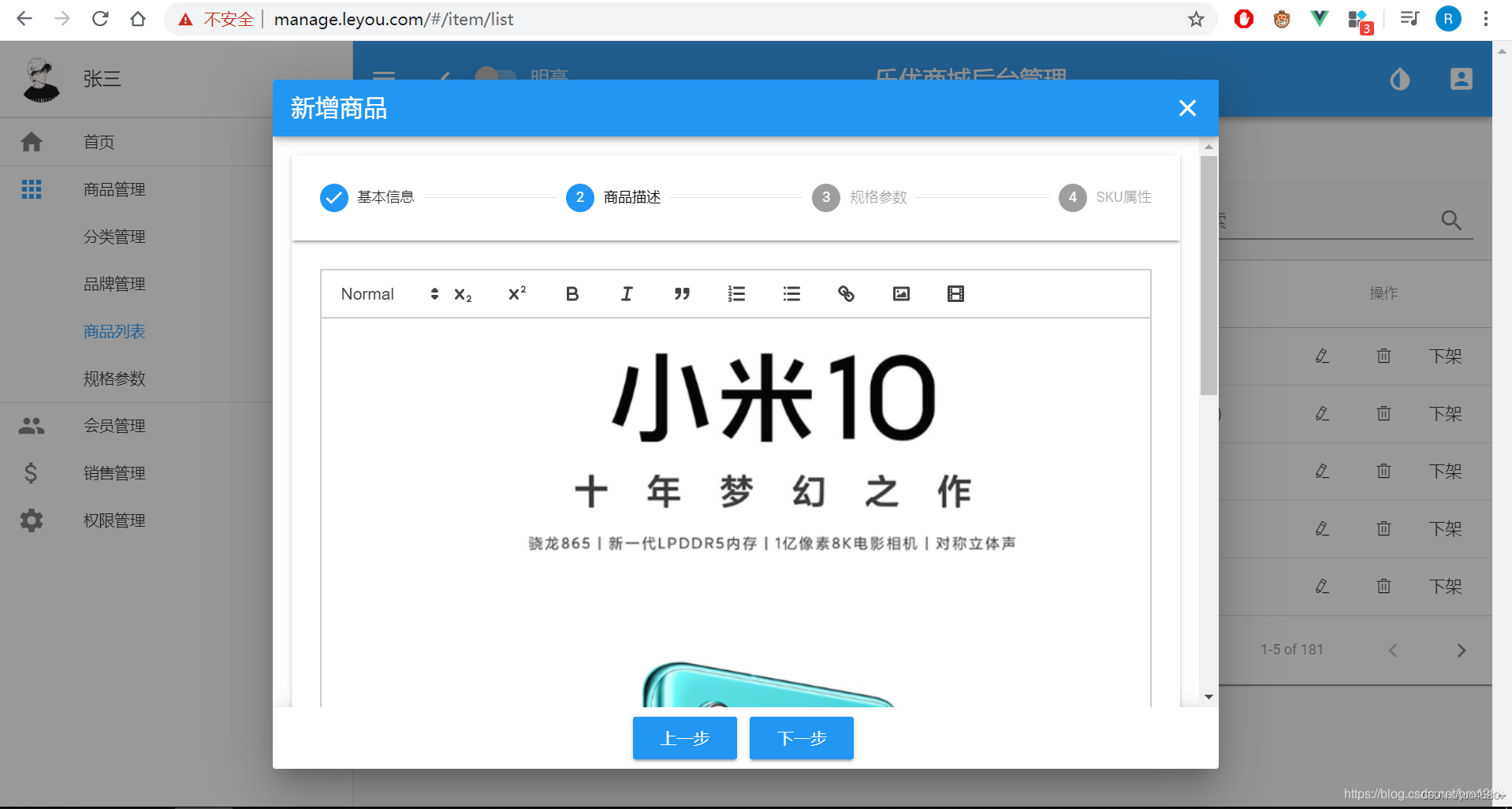Click the 下一步 button
This screenshot has height=809, width=1512.
[x=801, y=738]
